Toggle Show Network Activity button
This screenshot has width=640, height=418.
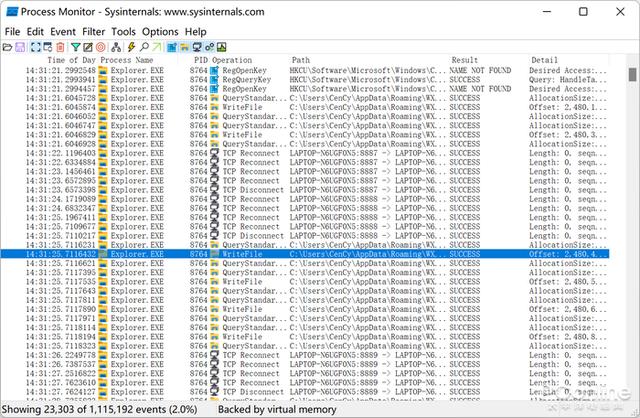(x=197, y=47)
